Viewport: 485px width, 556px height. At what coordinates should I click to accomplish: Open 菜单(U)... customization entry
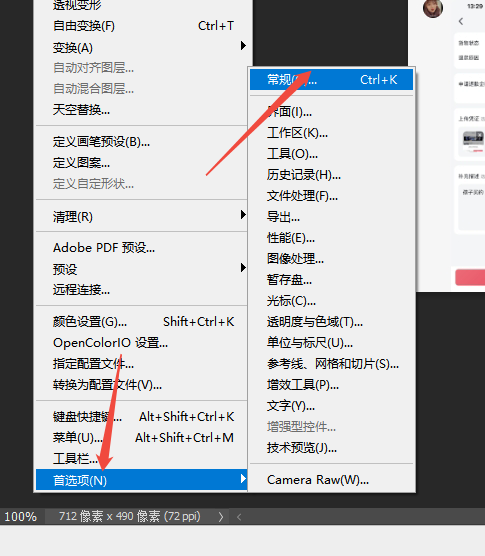click(x=141, y=438)
